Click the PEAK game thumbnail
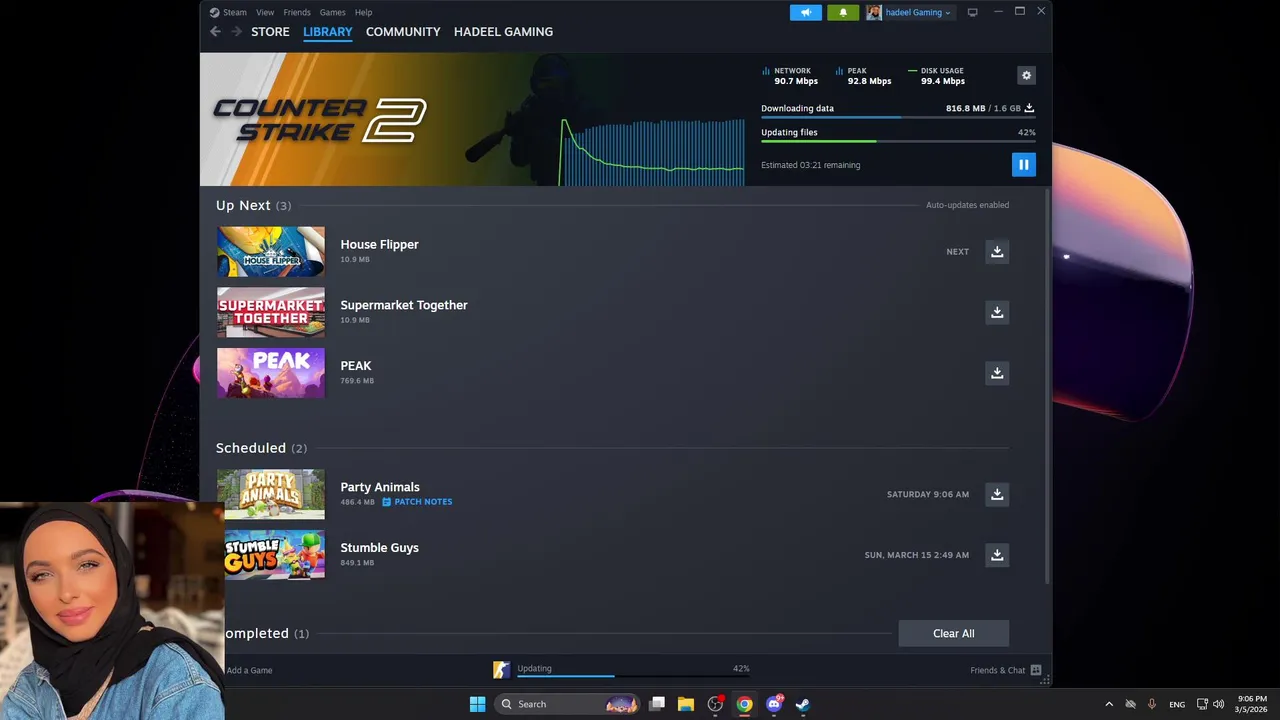This screenshot has width=1280, height=720. point(271,373)
